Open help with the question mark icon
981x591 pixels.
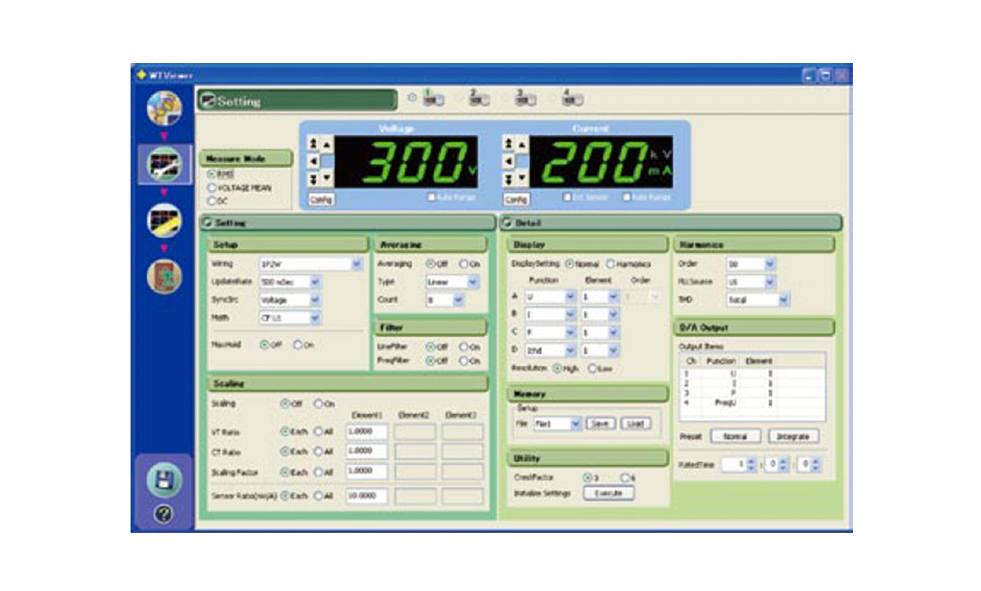(x=164, y=514)
